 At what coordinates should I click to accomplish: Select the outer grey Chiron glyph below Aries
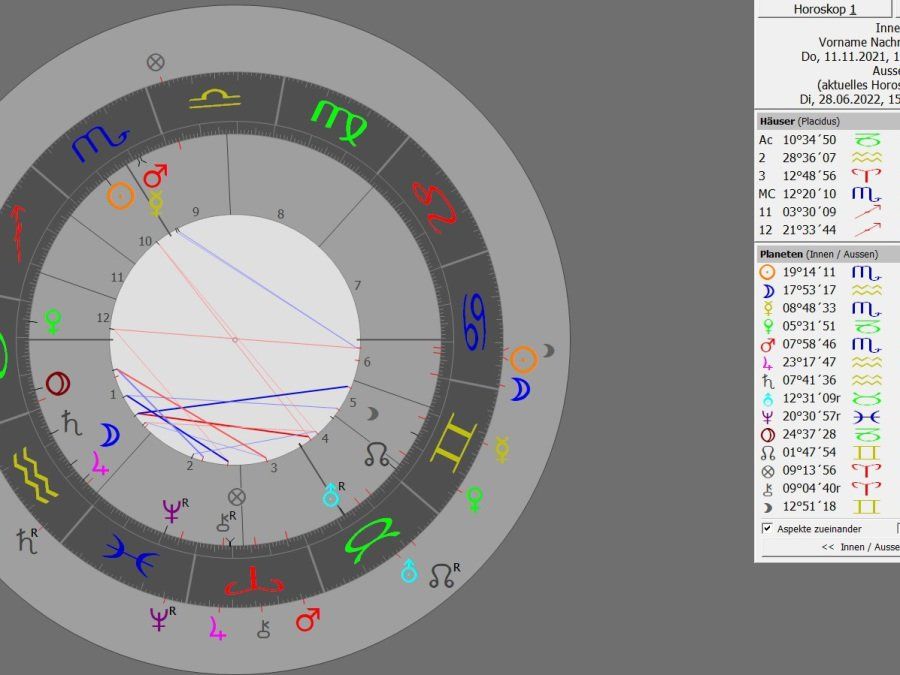263,629
